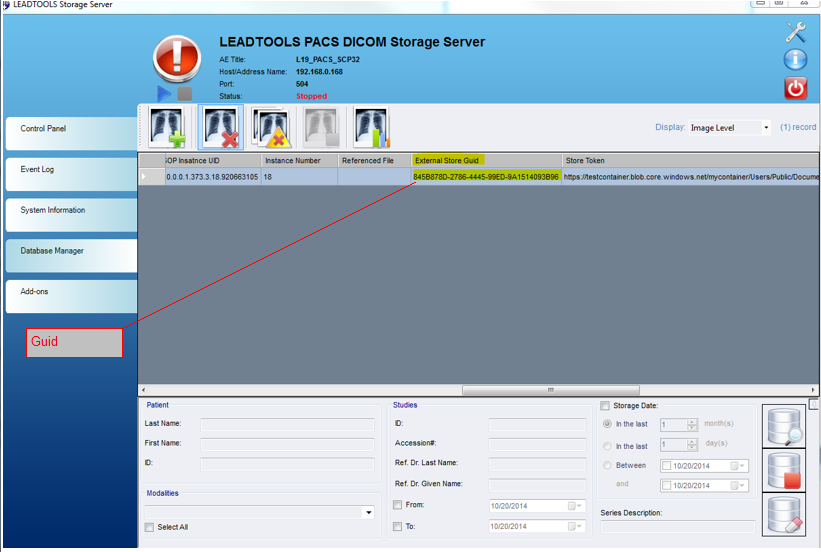Select the 'In the last' month(s) radio button
Viewport: 821px width, 552px height.
tap(607, 424)
